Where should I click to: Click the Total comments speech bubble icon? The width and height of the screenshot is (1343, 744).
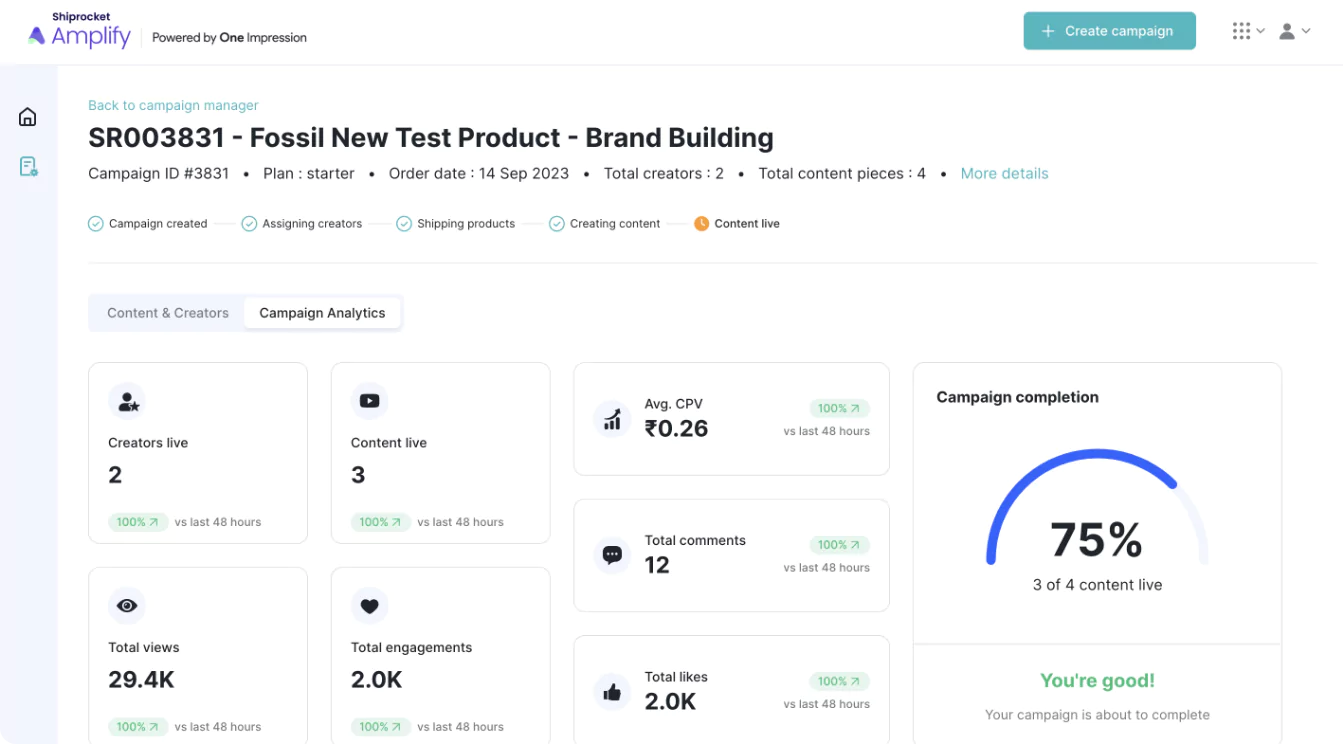click(x=612, y=555)
